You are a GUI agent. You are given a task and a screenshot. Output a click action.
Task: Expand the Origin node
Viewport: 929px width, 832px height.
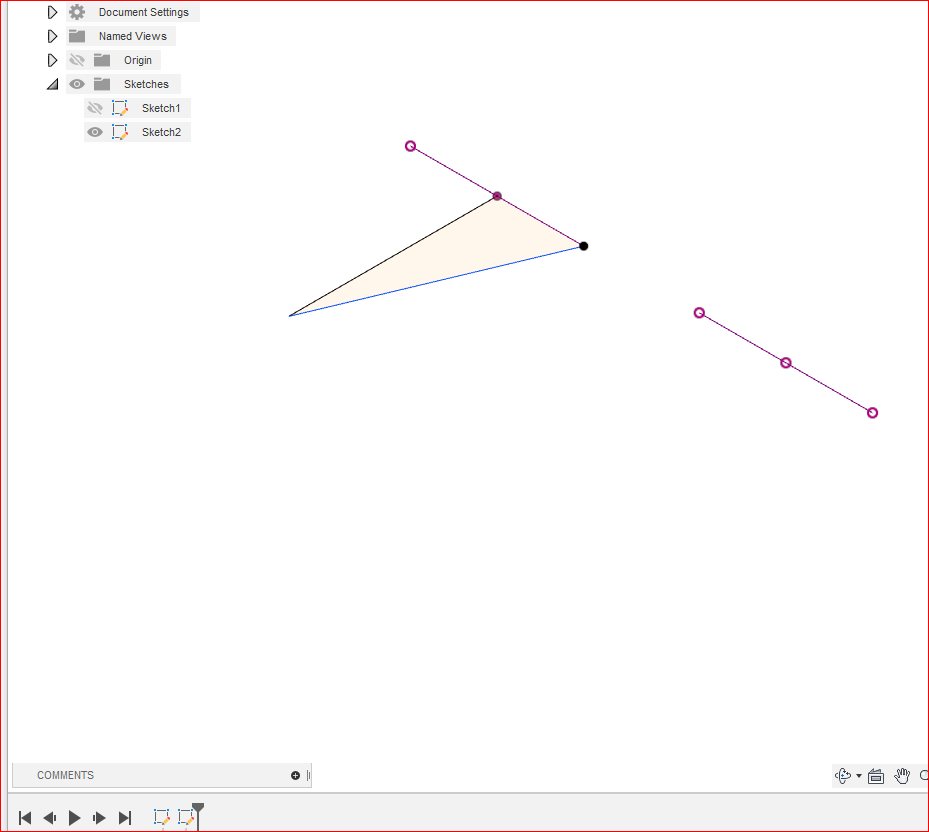52,60
